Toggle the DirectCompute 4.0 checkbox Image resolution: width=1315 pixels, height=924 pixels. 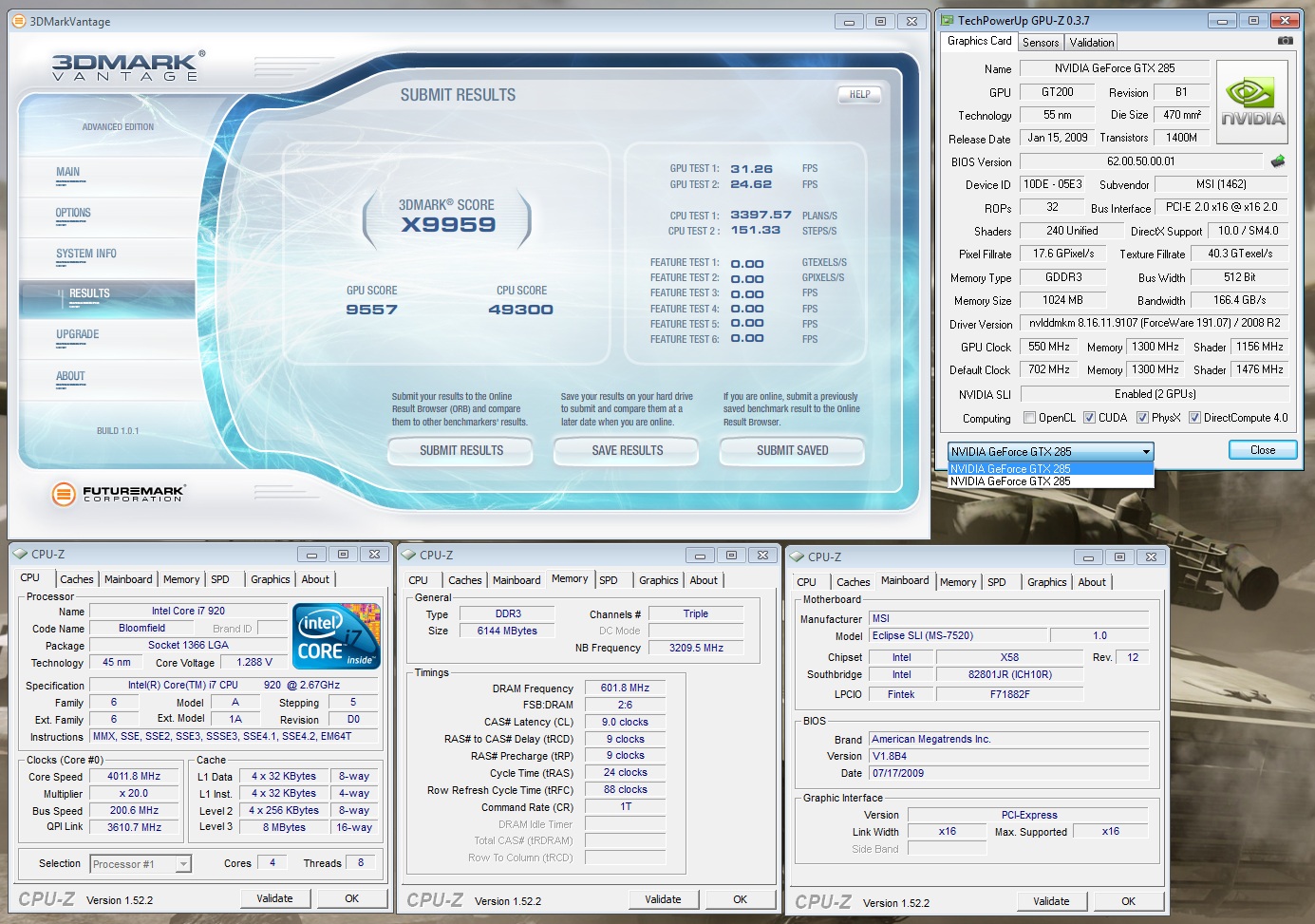coord(1194,418)
